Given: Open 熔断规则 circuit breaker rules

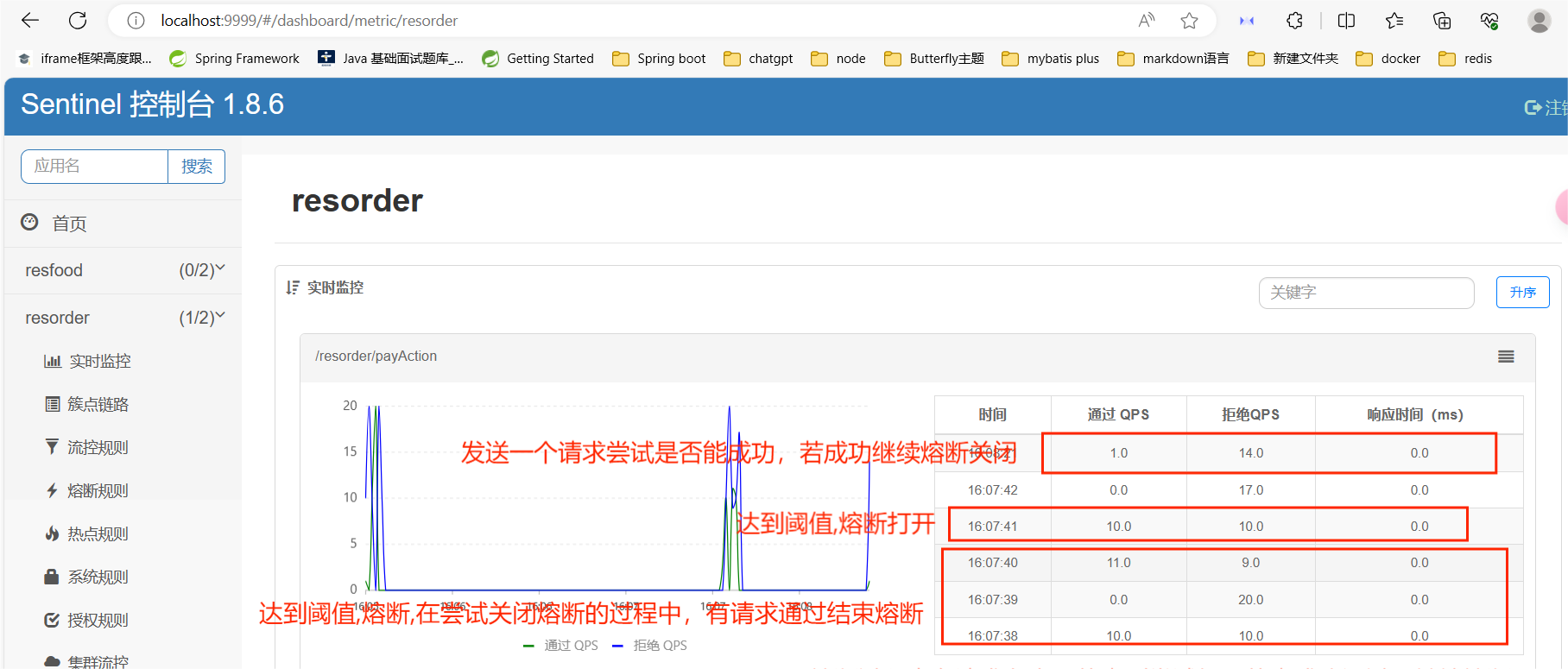Looking at the screenshot, I should [x=98, y=491].
